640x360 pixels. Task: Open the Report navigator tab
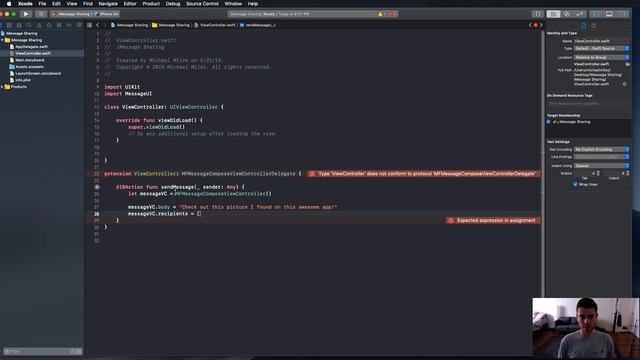(x=79, y=25)
